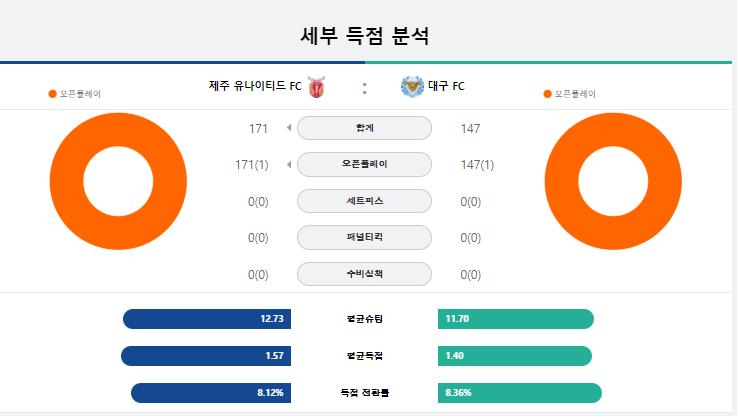Click the left orange 오픈플레이 legend dot
Screen dimensions: 737x416
click(53, 94)
